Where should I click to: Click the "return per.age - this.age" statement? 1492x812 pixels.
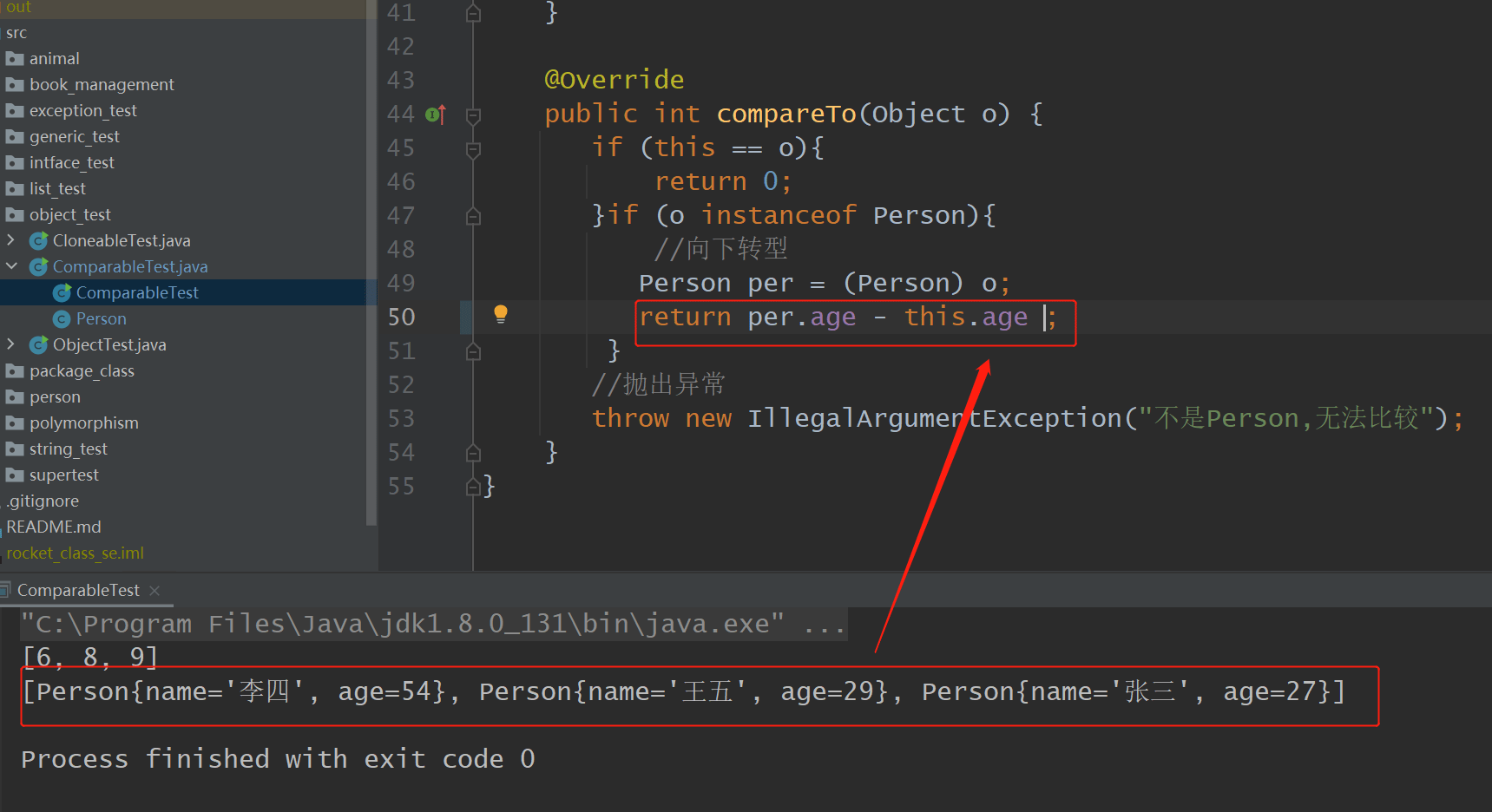tap(833, 318)
